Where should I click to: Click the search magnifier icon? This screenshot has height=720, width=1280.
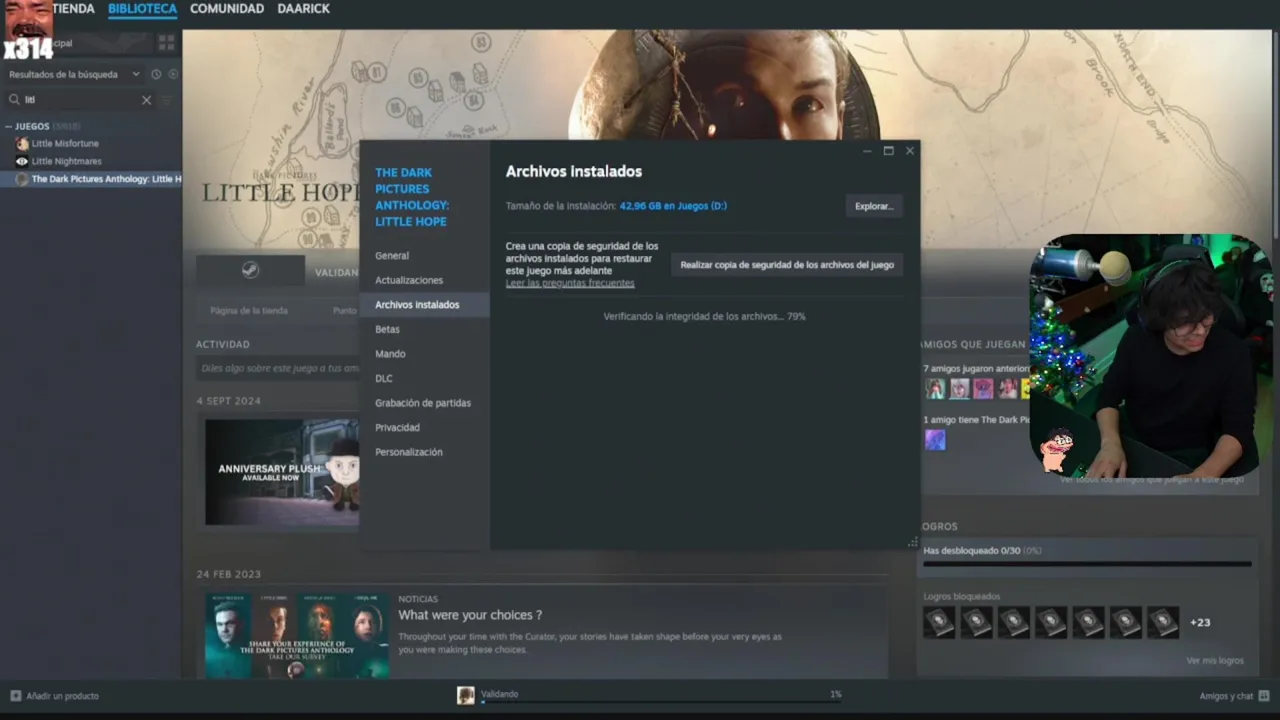(x=15, y=100)
